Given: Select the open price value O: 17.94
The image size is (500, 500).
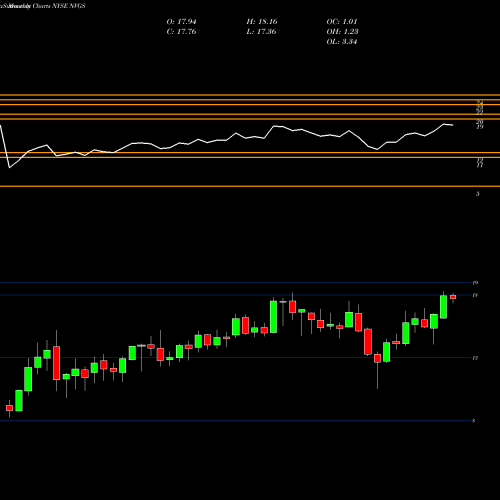Looking at the screenshot, I should 181,22.
